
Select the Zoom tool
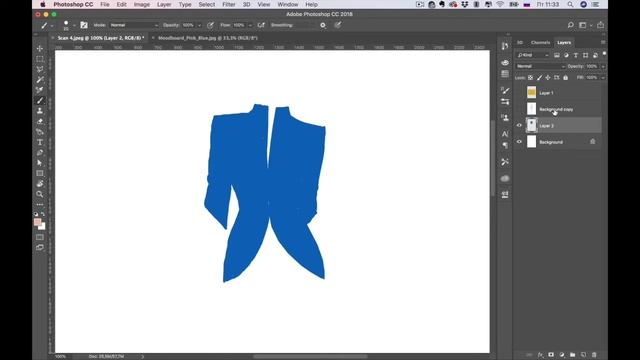click(x=40, y=194)
